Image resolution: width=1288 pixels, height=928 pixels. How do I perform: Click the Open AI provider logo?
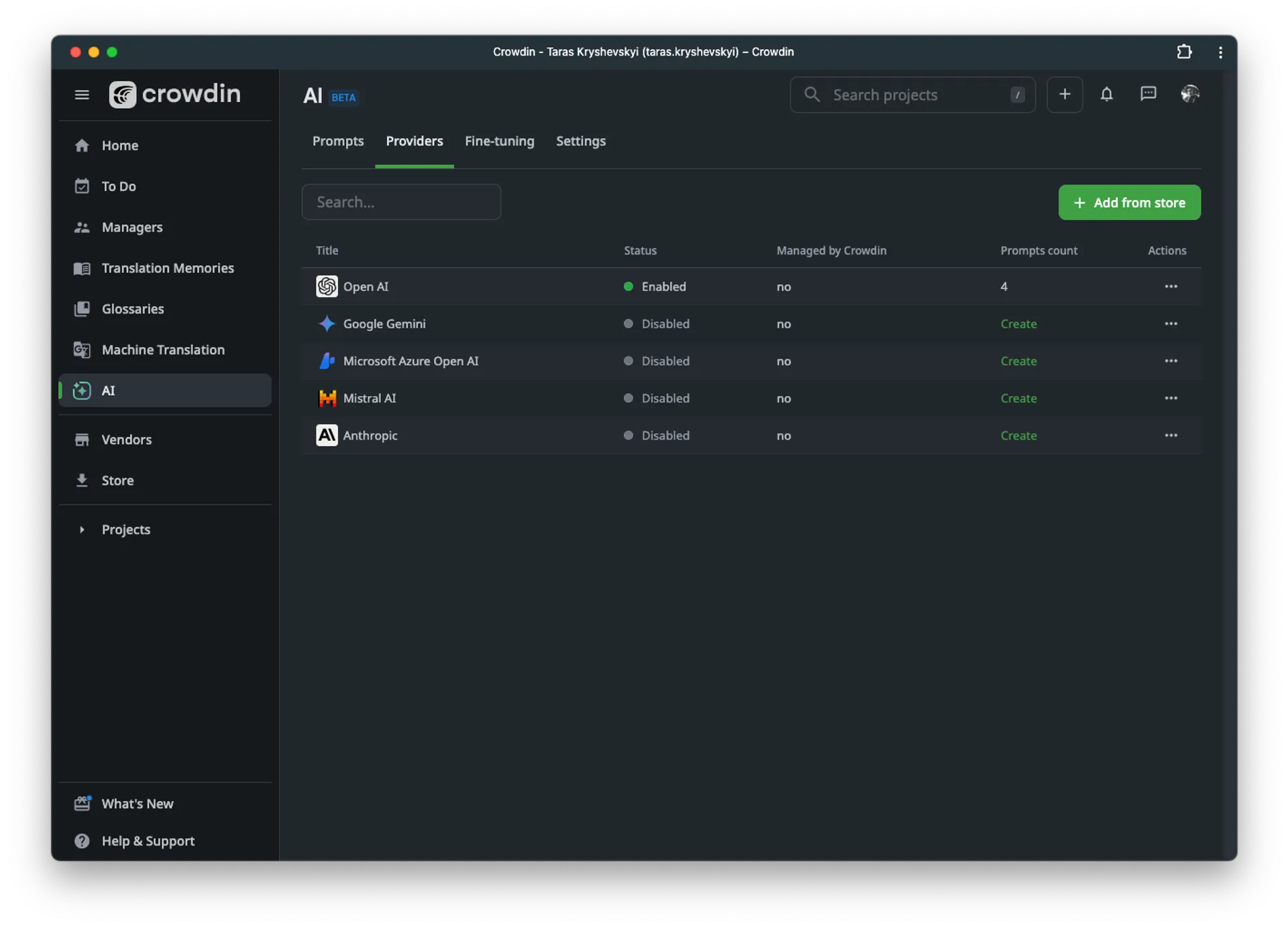327,287
